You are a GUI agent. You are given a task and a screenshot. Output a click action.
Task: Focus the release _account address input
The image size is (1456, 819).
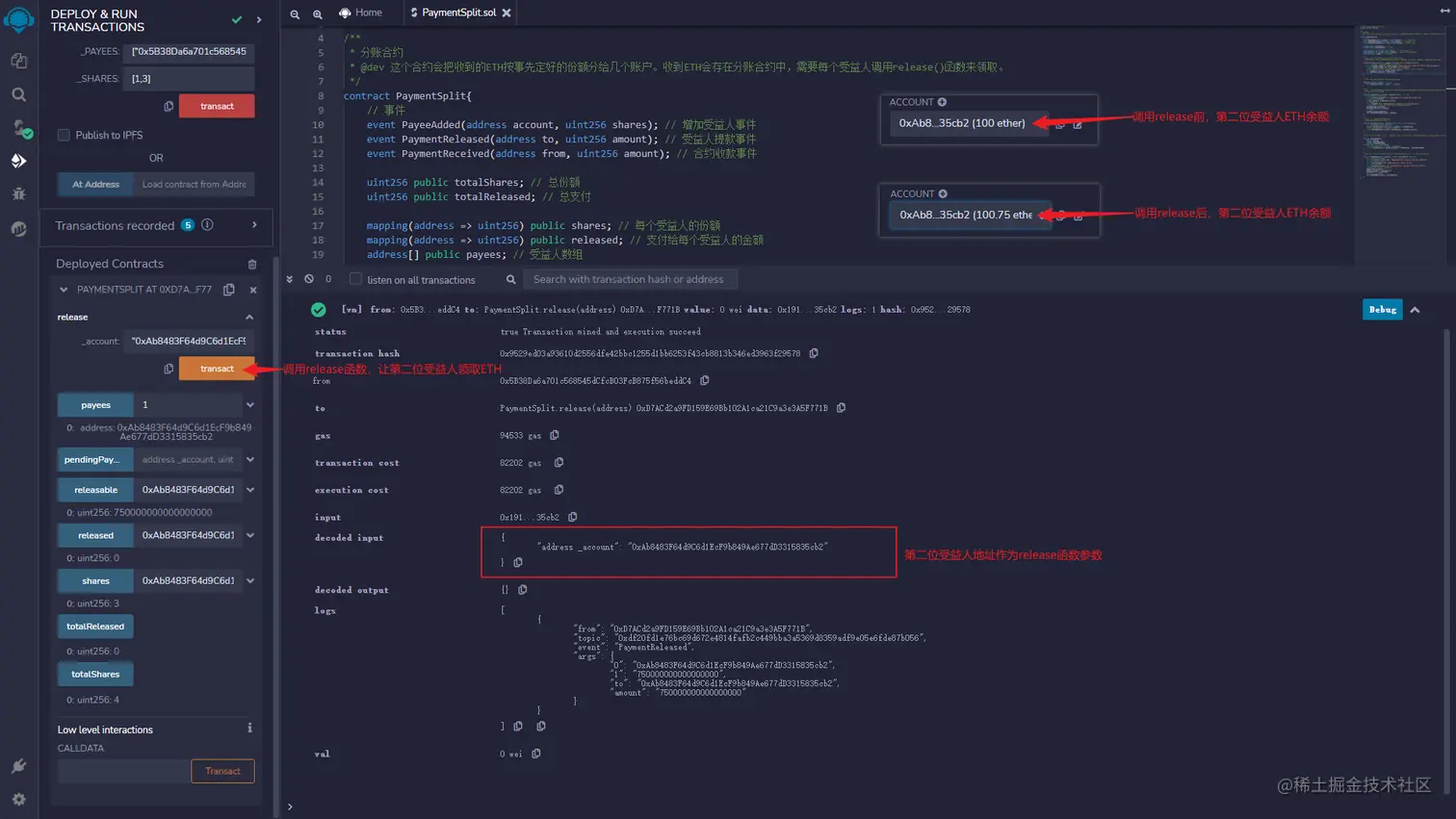(189, 341)
